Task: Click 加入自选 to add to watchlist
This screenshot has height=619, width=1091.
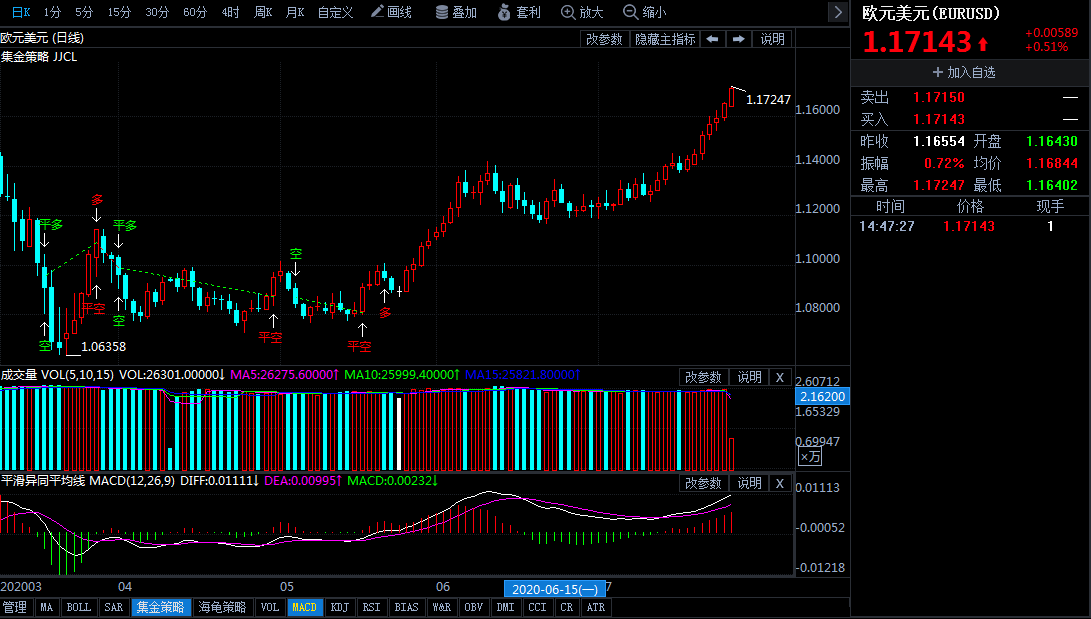Action: [963, 72]
